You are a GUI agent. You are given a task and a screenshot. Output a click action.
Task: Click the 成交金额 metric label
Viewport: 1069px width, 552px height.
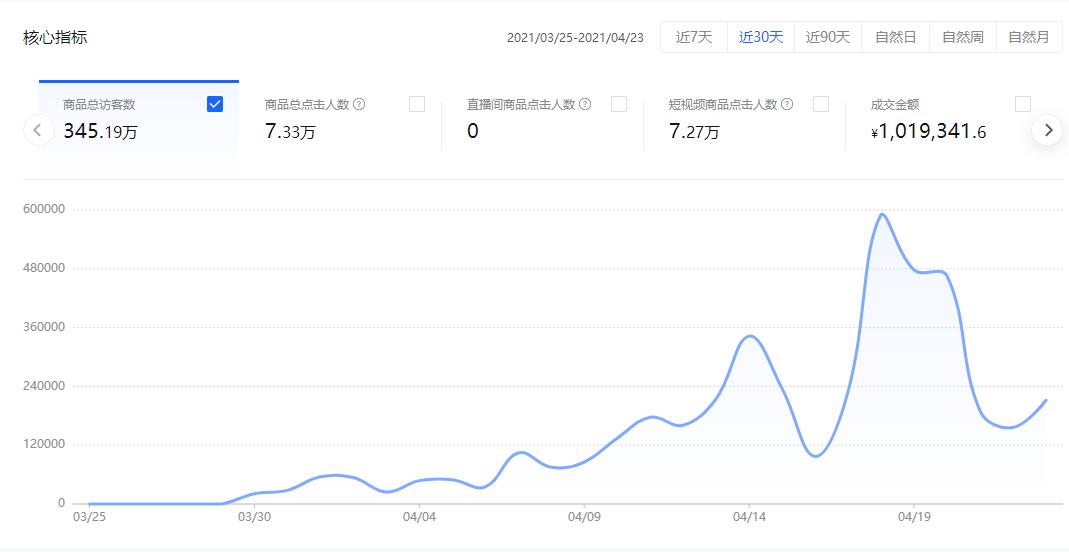(x=895, y=105)
